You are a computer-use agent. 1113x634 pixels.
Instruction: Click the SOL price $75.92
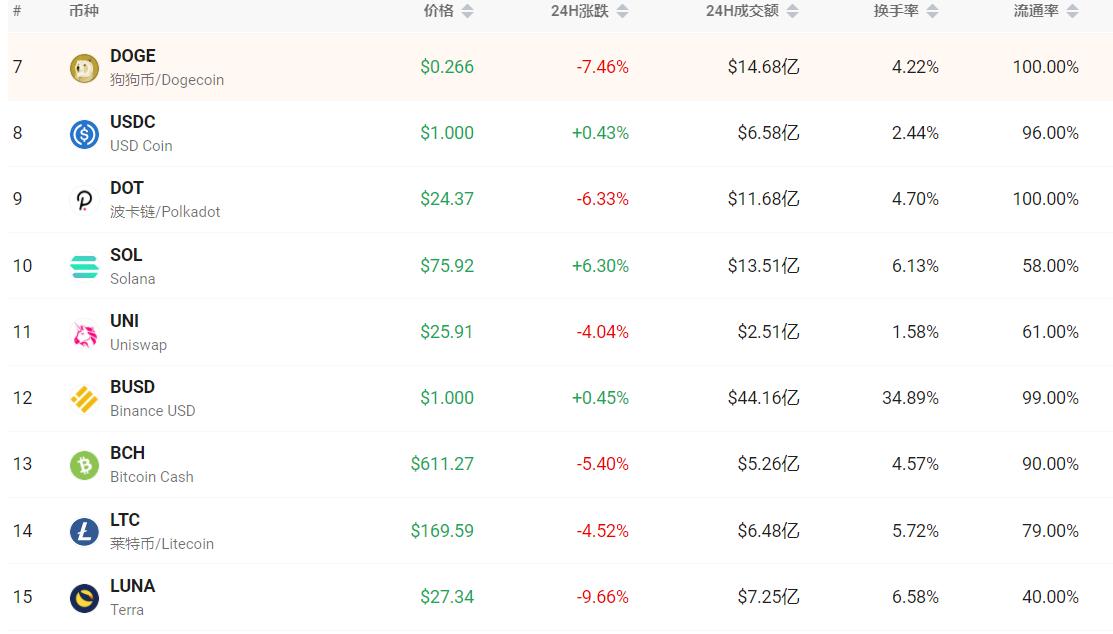pyautogui.click(x=447, y=266)
